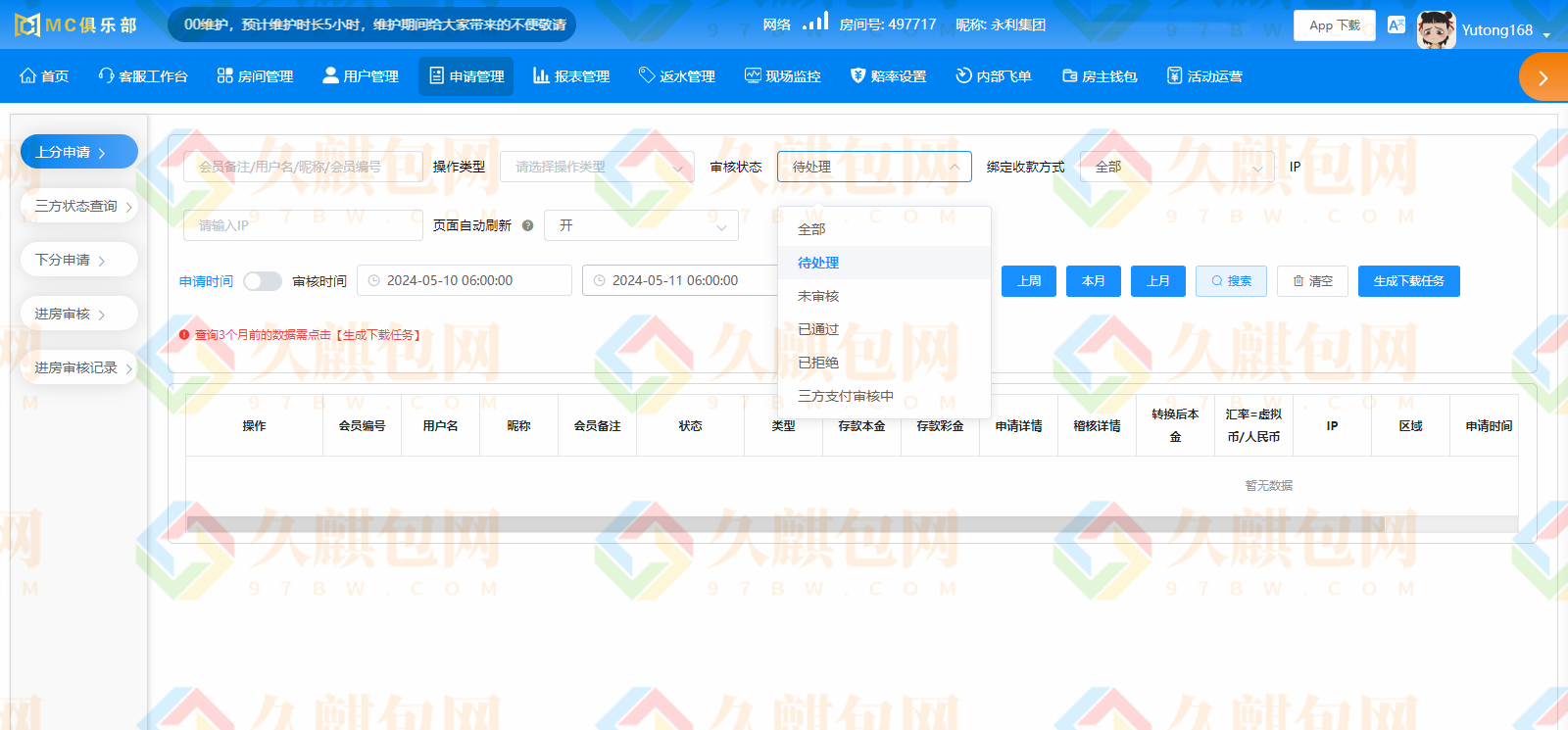Click the 清空 clear button
This screenshot has height=730, width=1568.
(1312, 281)
